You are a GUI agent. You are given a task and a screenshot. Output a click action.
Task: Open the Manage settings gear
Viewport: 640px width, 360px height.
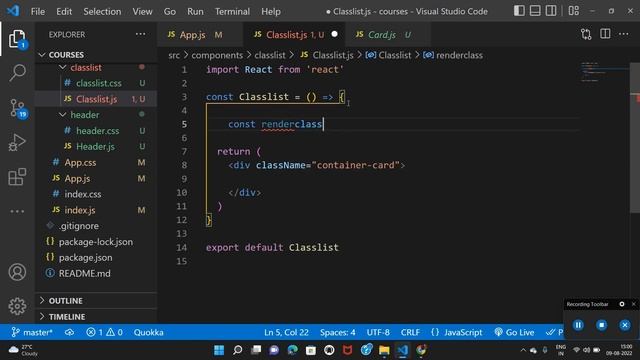17,306
